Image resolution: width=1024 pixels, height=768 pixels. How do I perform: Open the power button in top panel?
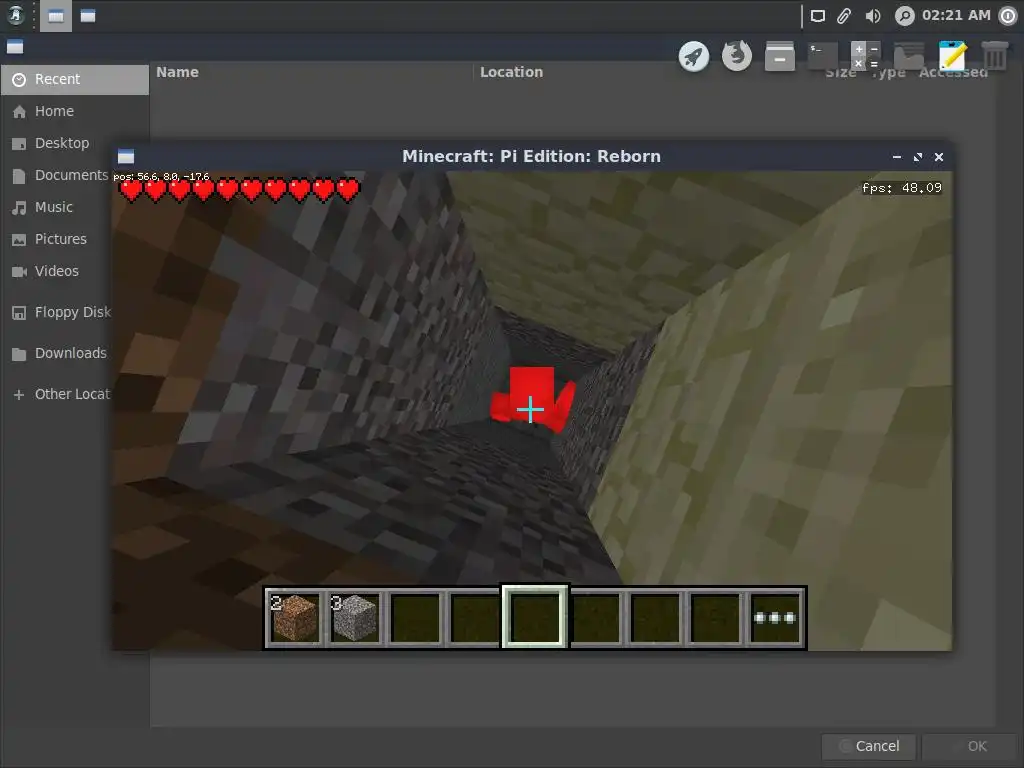pos(1008,16)
